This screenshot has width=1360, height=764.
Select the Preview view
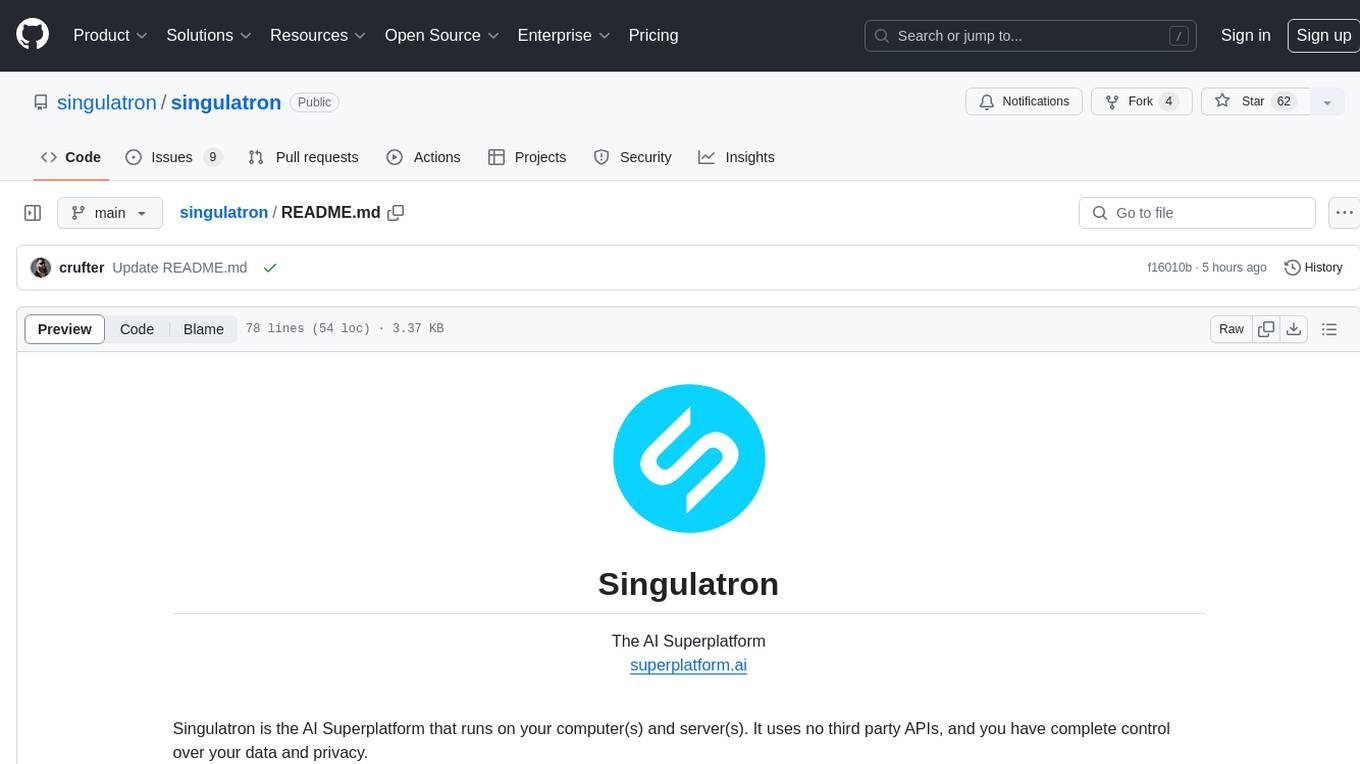(65, 329)
